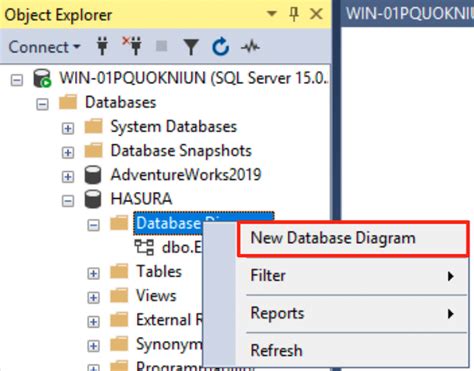The height and width of the screenshot is (371, 474).
Task: Collapse the Databases folder node
Action: [42, 104]
